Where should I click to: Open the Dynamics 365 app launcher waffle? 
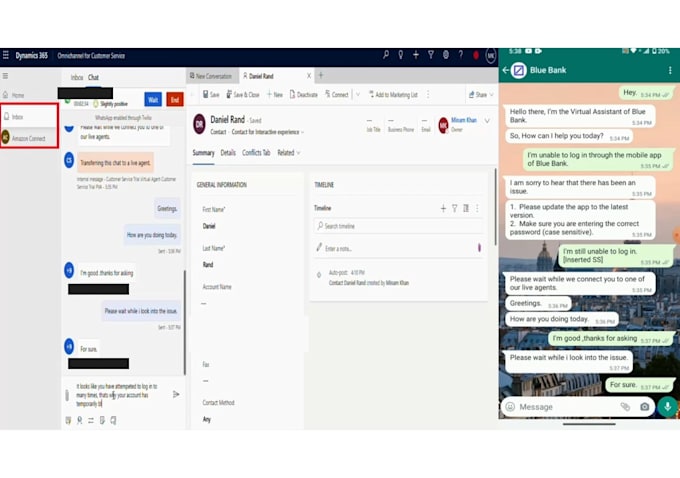pyautogui.click(x=6, y=55)
